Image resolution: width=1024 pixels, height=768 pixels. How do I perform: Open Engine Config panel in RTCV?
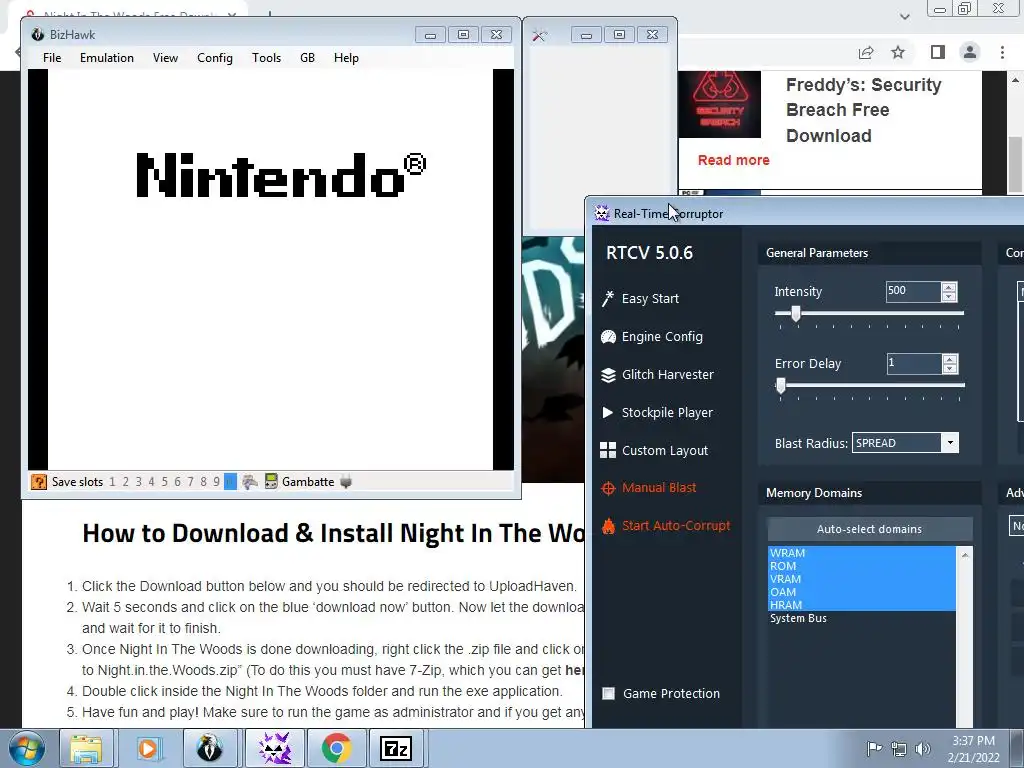652,336
